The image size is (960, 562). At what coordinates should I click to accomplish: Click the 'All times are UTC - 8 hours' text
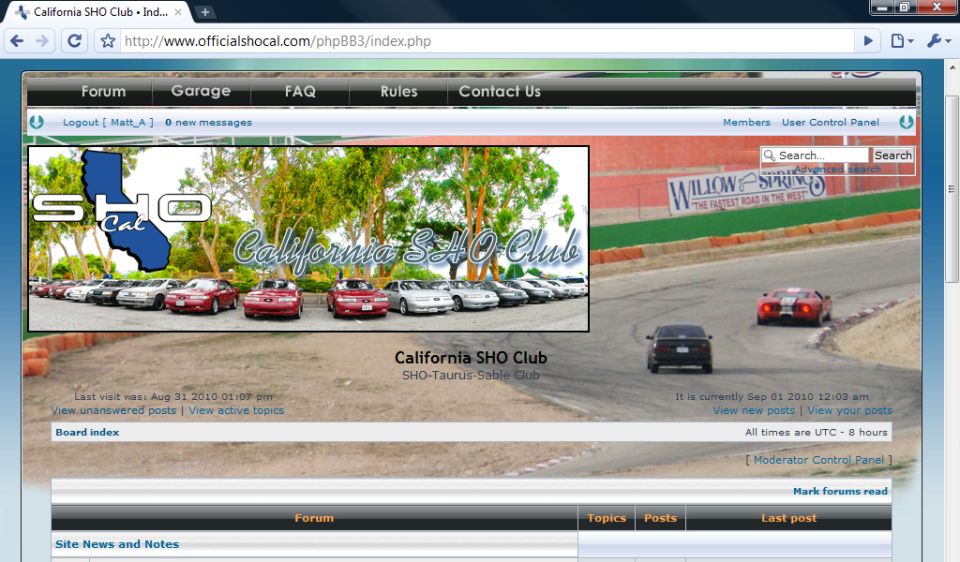click(x=816, y=432)
